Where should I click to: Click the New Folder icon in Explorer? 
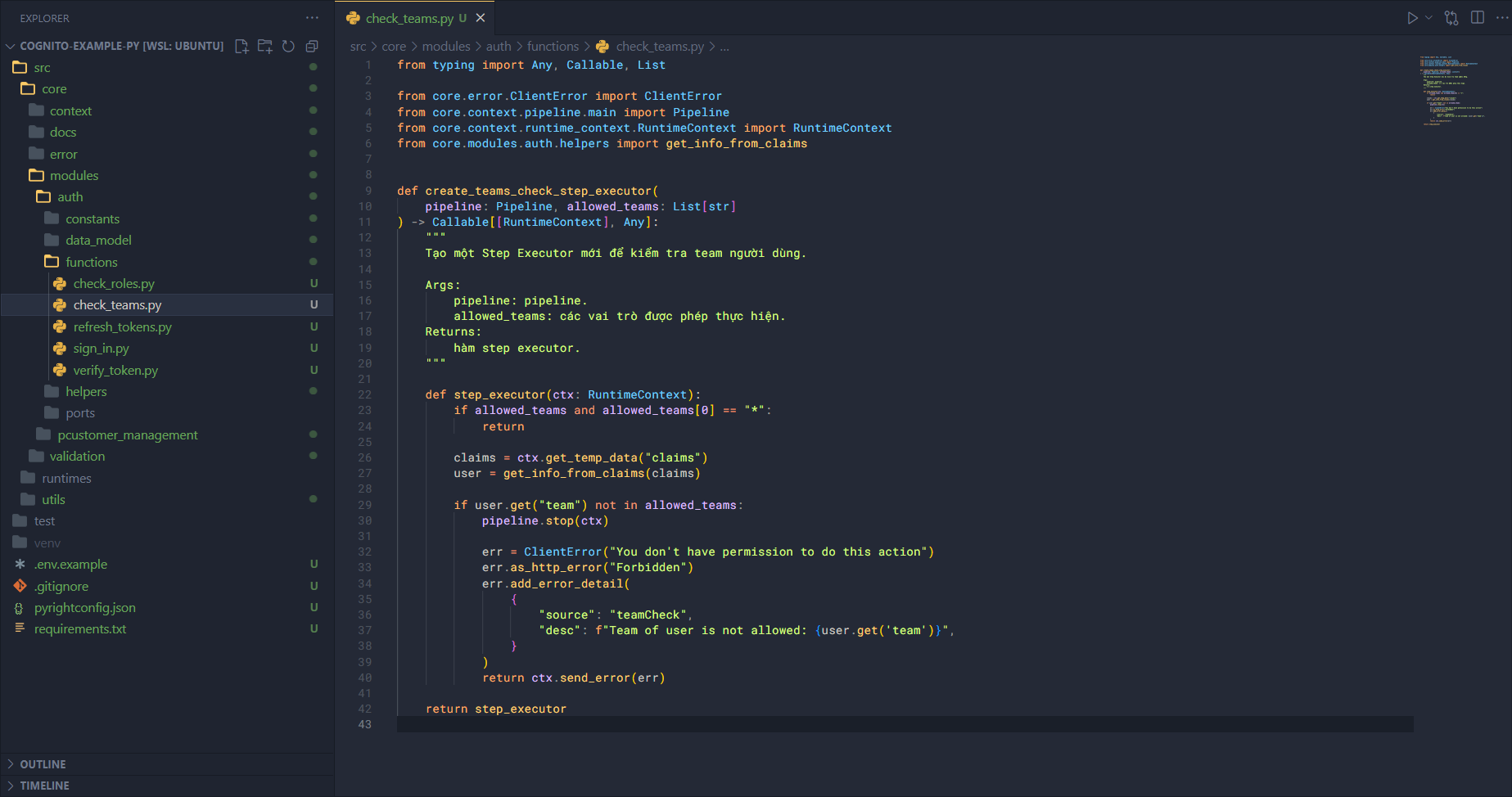(264, 46)
